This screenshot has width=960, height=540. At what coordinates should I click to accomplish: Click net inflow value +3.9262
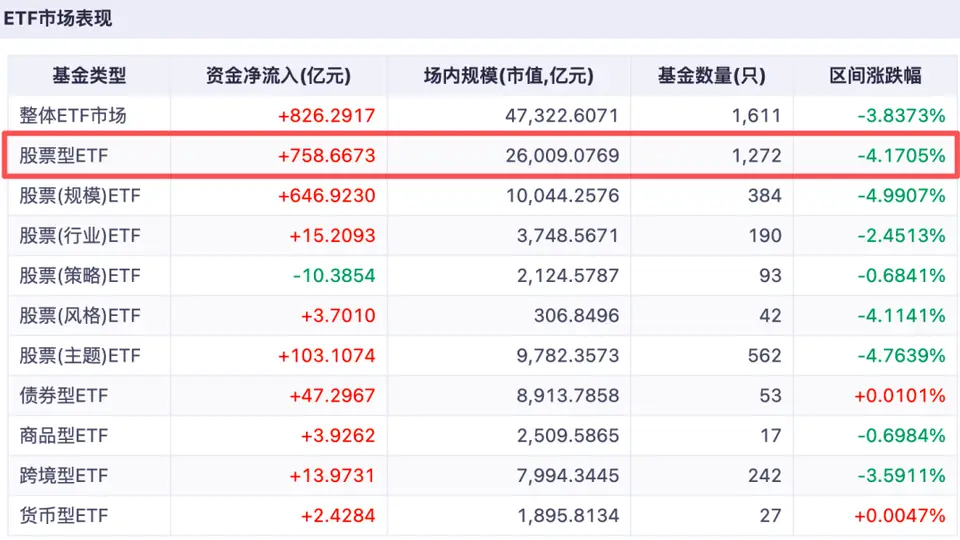(337, 435)
